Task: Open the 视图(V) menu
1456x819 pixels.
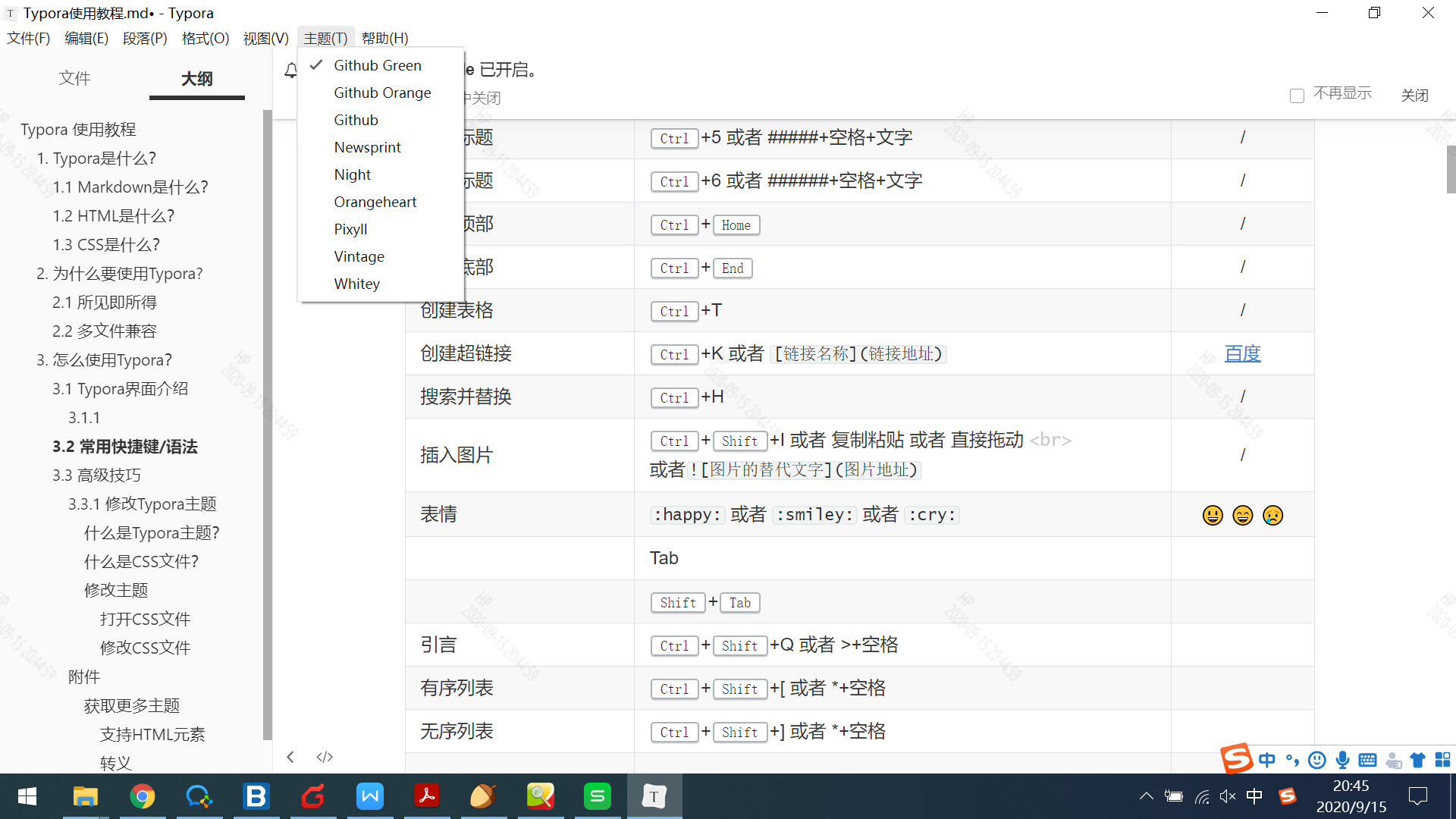Action: click(265, 38)
